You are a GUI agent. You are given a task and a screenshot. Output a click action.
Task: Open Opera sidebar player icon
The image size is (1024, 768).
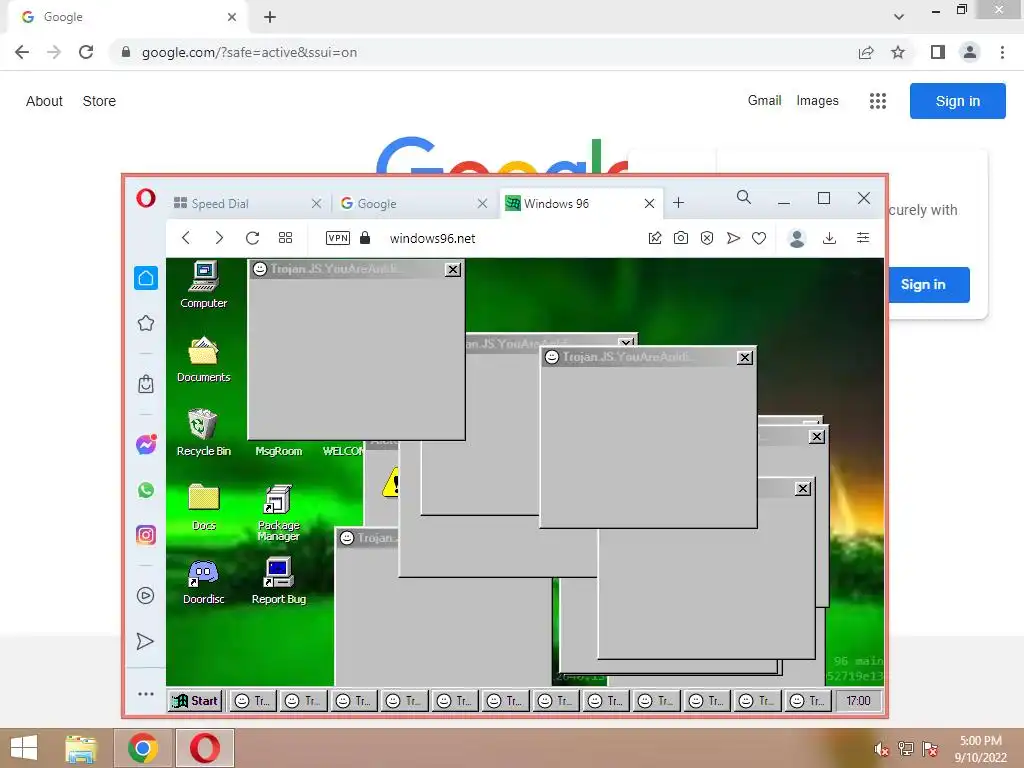(x=146, y=596)
